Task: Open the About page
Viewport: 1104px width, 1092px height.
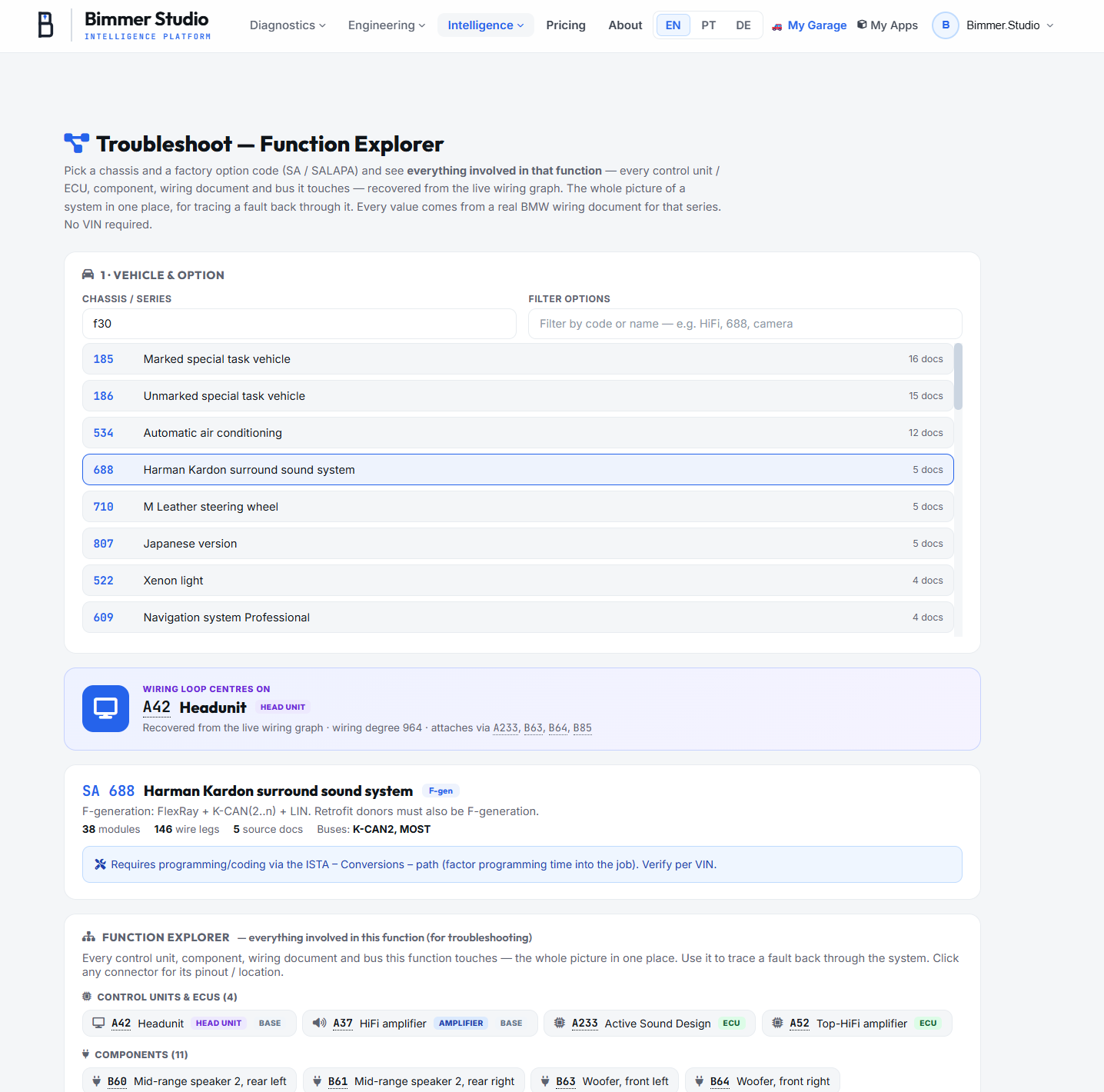Action: click(x=625, y=25)
